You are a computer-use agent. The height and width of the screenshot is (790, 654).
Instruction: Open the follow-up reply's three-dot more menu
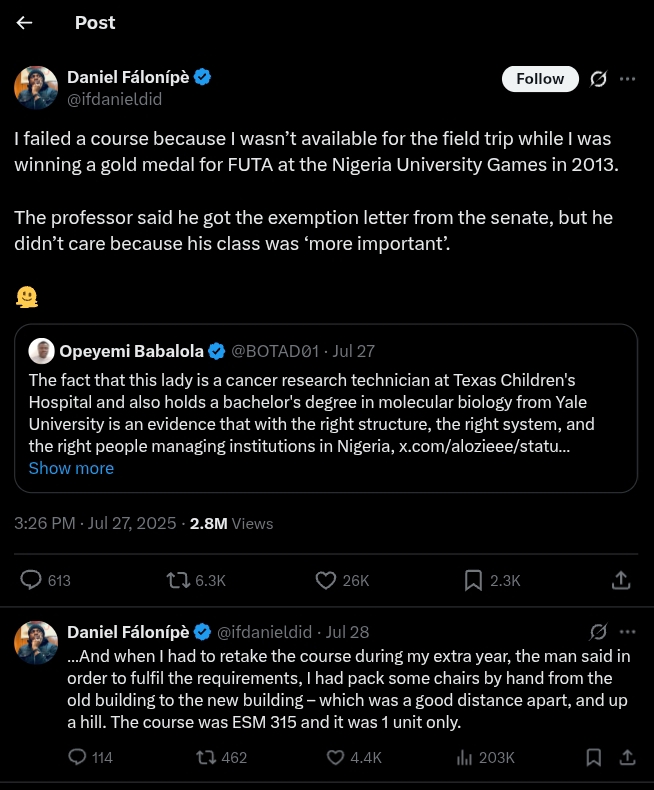tap(628, 632)
